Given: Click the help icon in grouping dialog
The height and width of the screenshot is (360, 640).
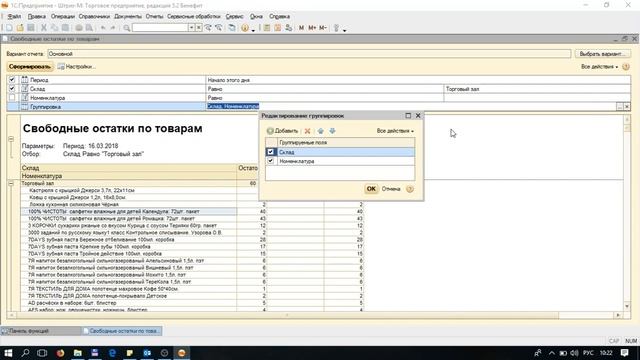Looking at the screenshot, I should (x=410, y=189).
